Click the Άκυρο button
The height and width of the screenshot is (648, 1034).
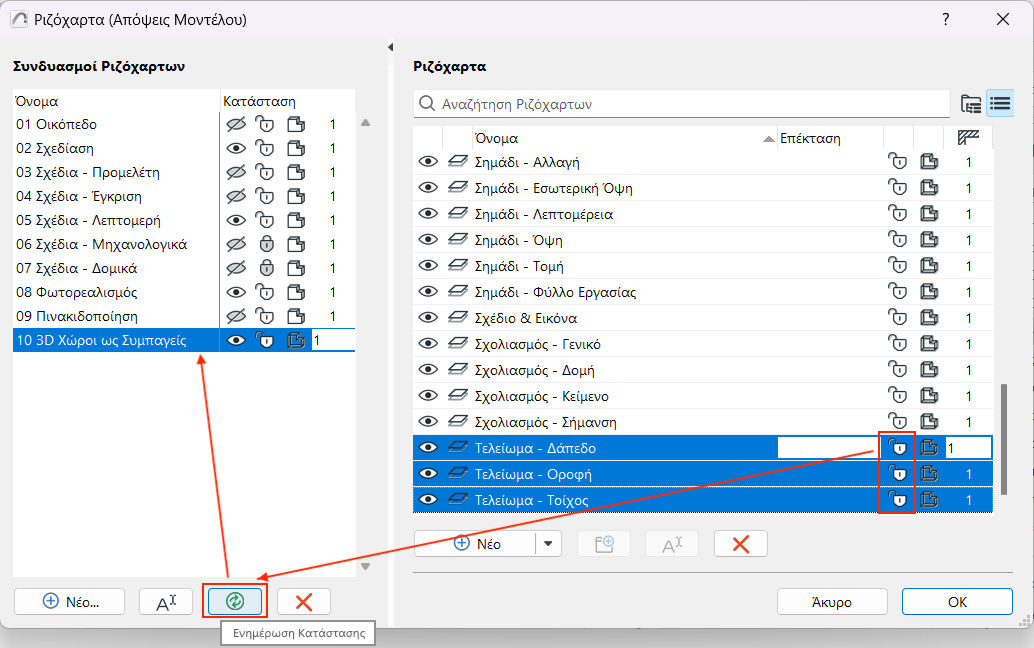[832, 602]
